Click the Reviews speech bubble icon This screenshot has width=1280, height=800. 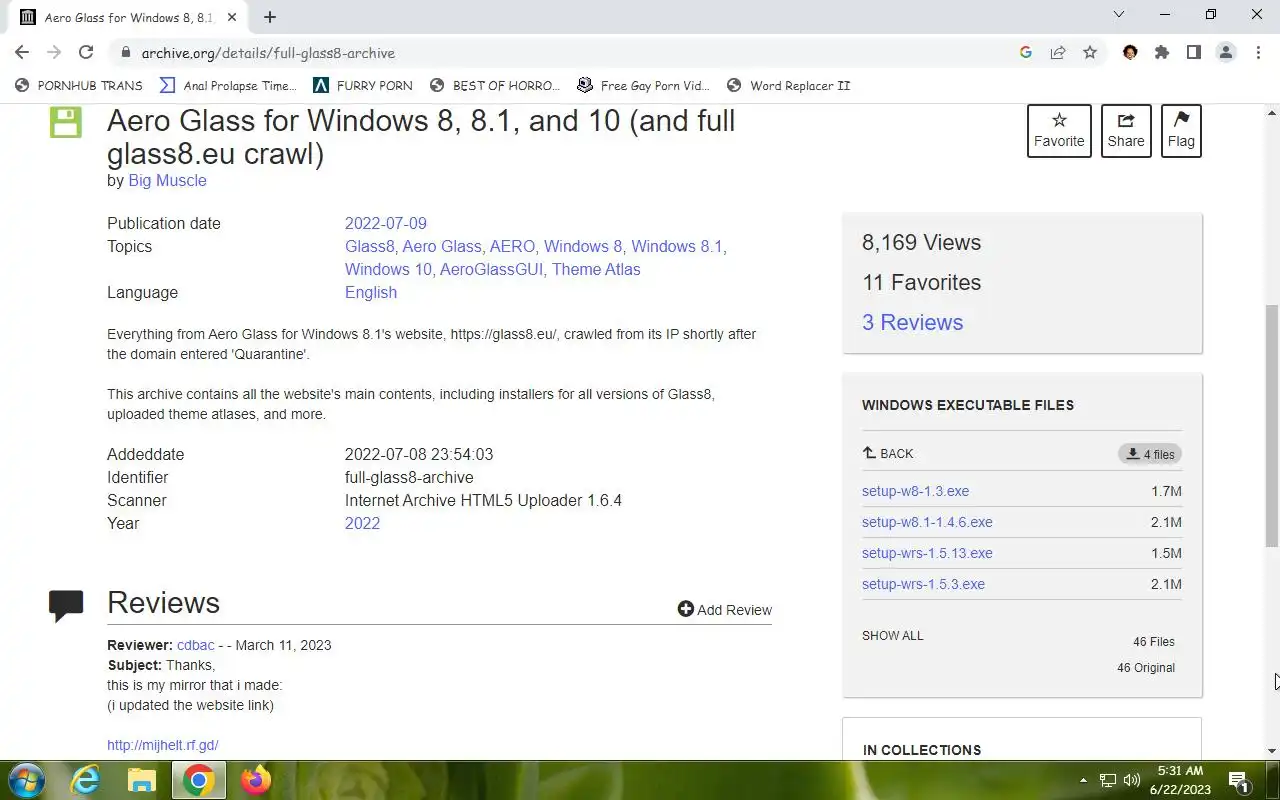click(x=66, y=605)
